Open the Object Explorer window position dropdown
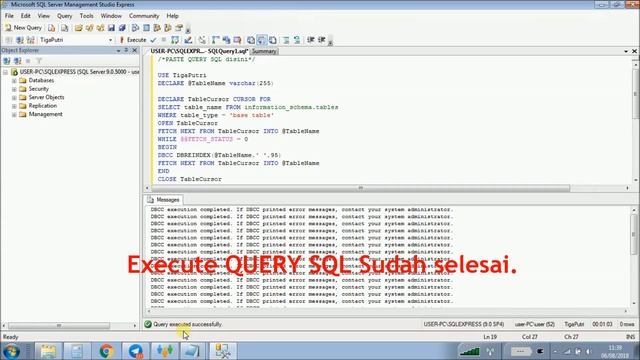Screen dimensions: 640x360 [118, 50]
